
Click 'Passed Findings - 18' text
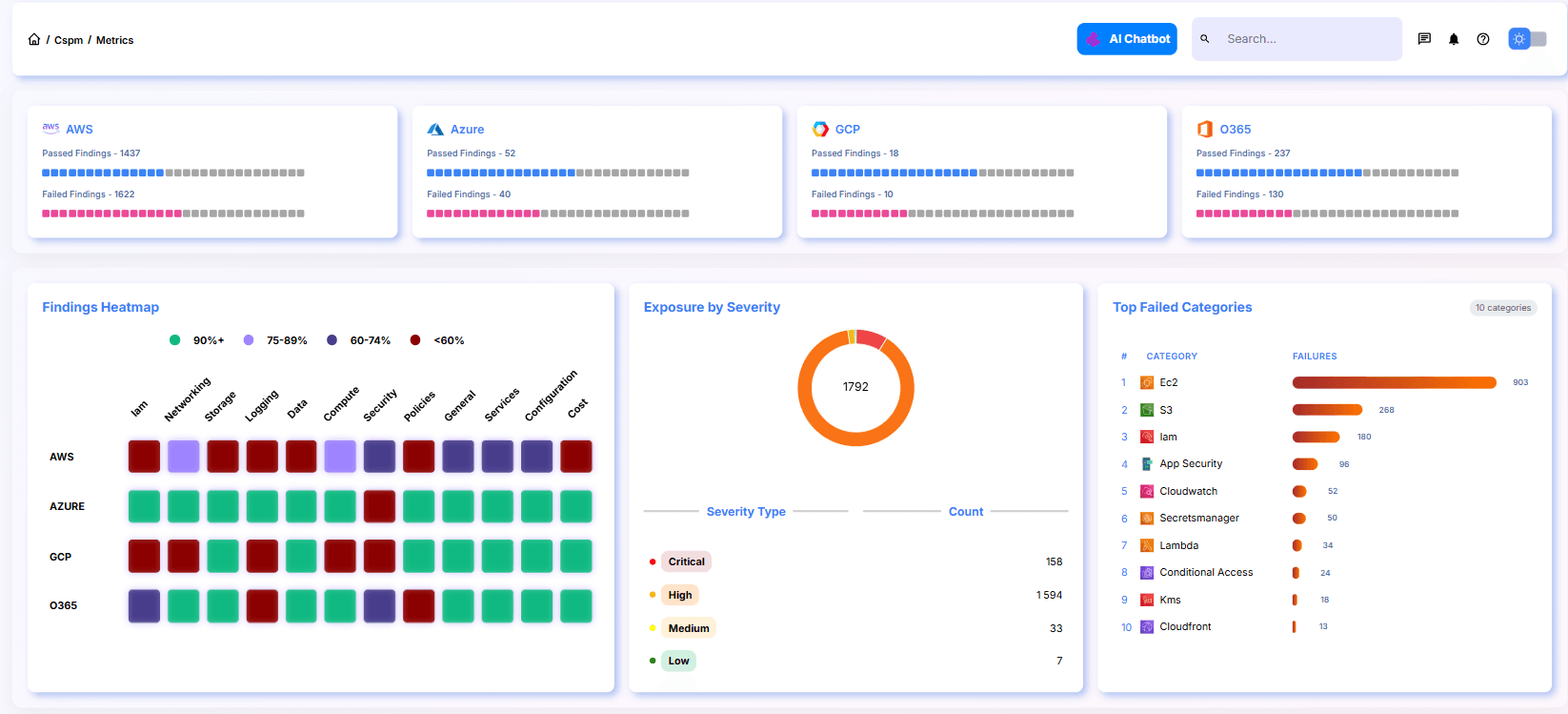click(x=854, y=153)
